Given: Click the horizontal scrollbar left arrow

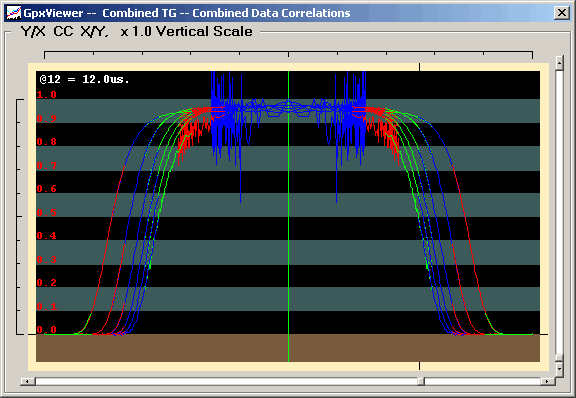Looking at the screenshot, I should [27, 381].
